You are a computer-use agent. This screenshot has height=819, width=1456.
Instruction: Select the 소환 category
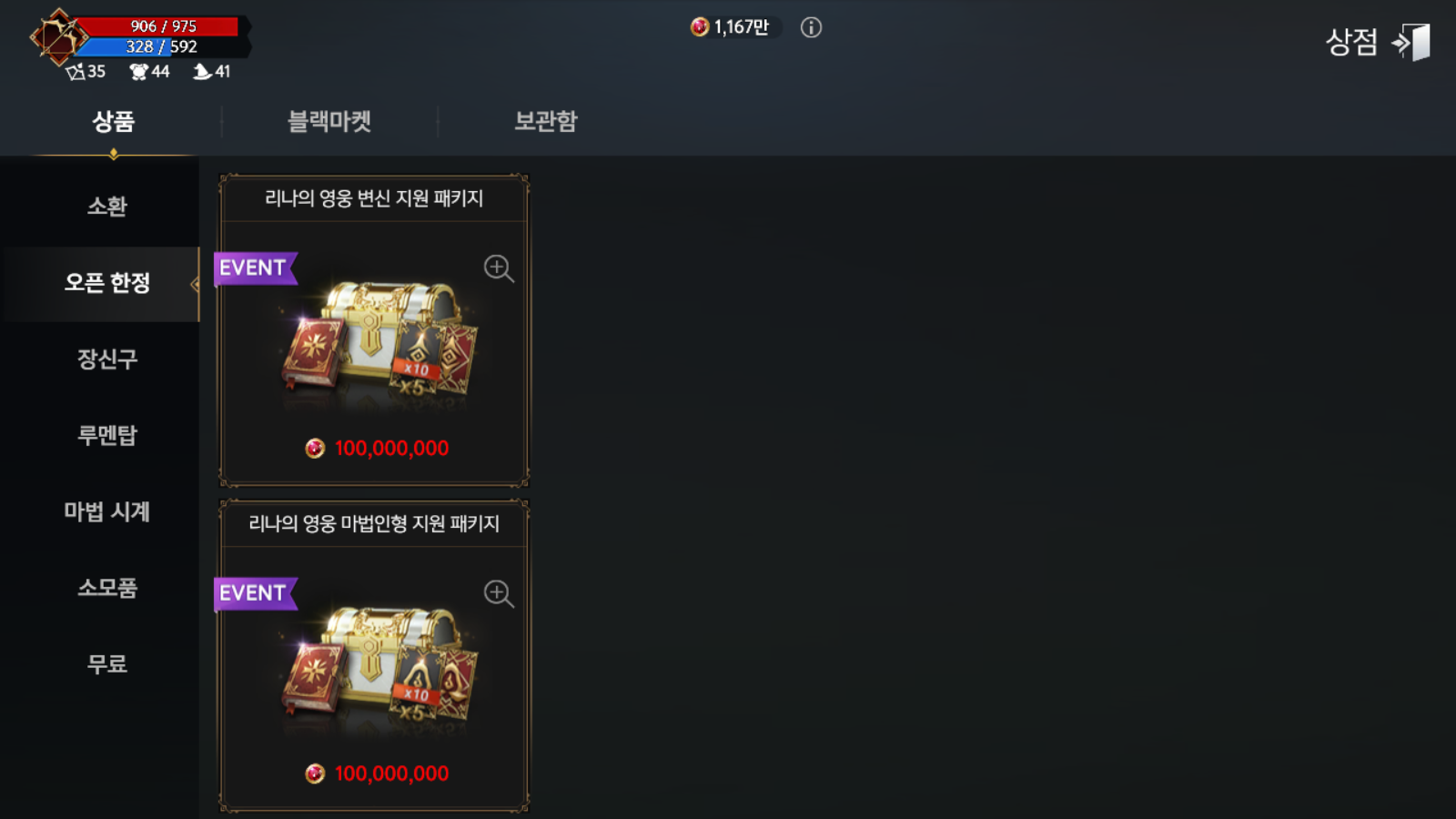(x=107, y=207)
